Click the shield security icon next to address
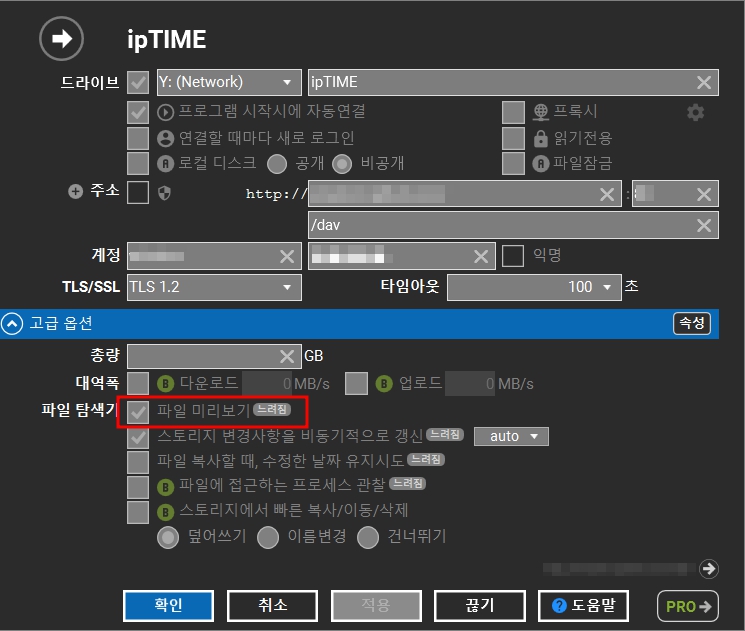This screenshot has height=631, width=745. tap(164, 193)
